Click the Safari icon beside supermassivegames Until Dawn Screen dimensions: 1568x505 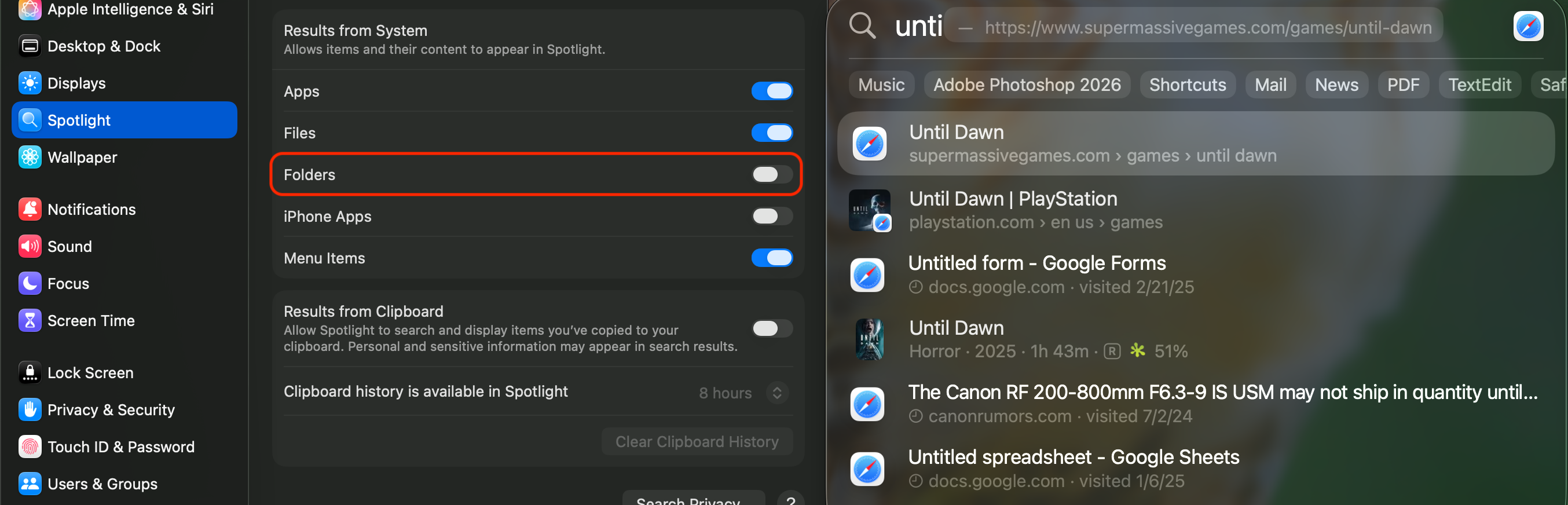(x=869, y=144)
